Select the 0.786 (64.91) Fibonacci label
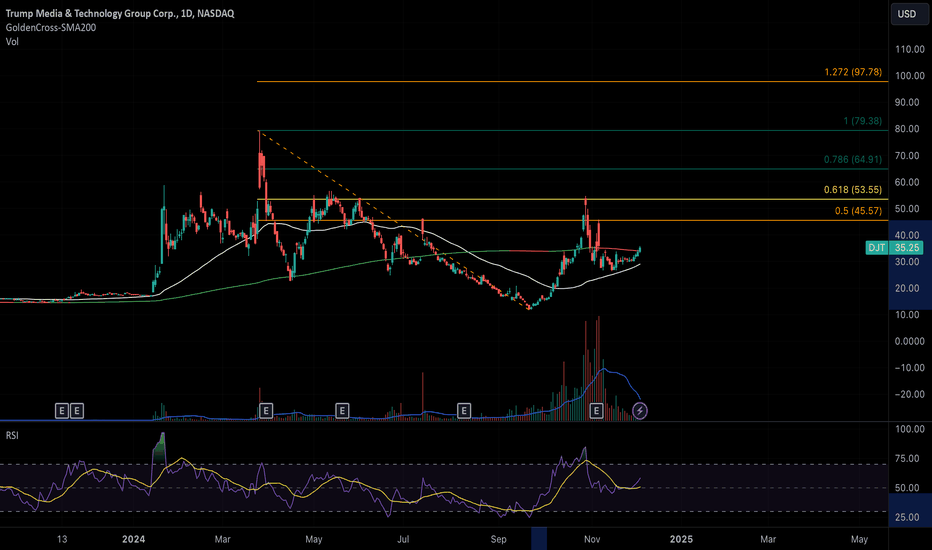Image resolution: width=932 pixels, height=550 pixels. coord(852,159)
